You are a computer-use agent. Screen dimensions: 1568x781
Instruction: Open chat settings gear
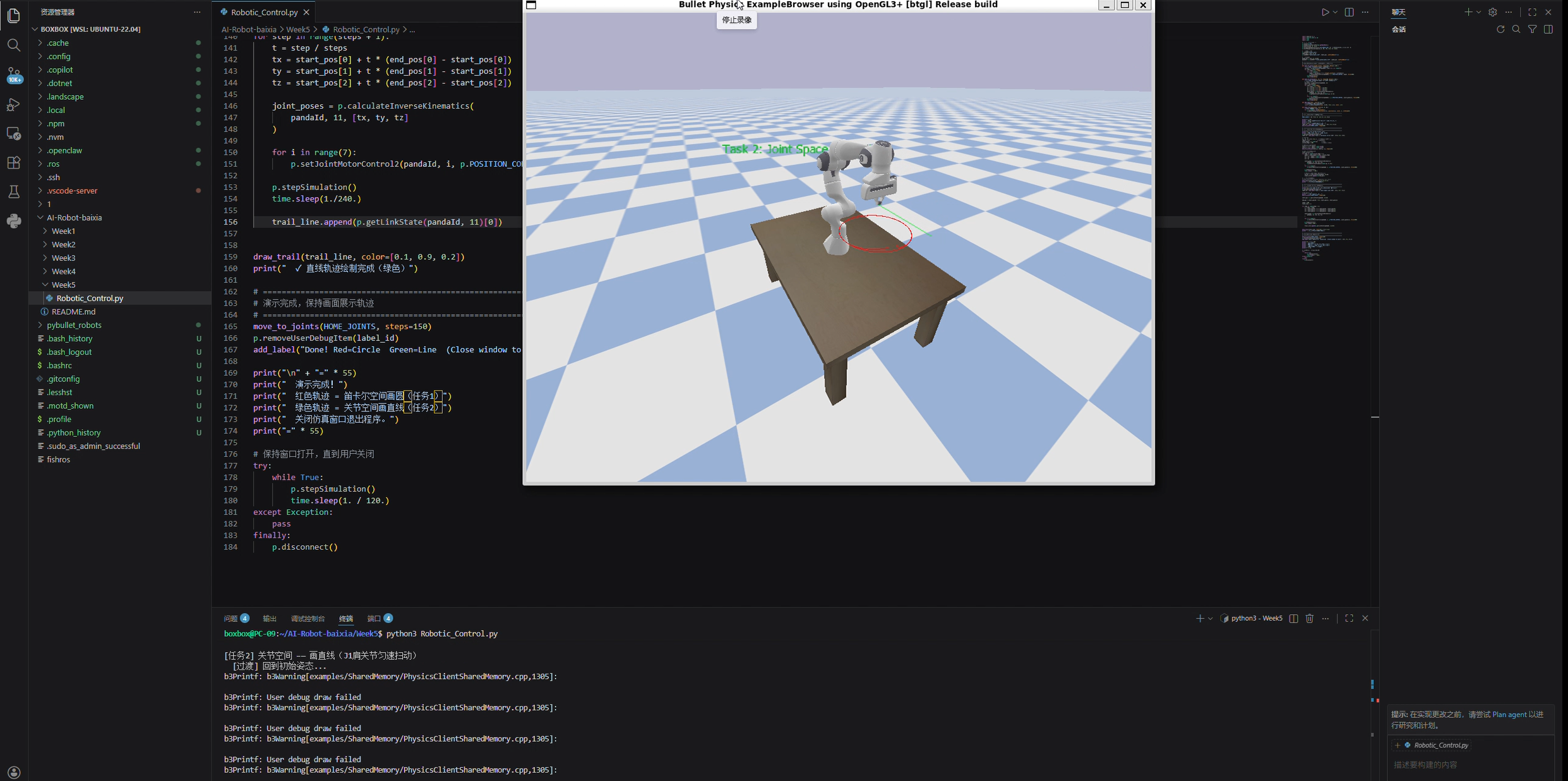1492,12
